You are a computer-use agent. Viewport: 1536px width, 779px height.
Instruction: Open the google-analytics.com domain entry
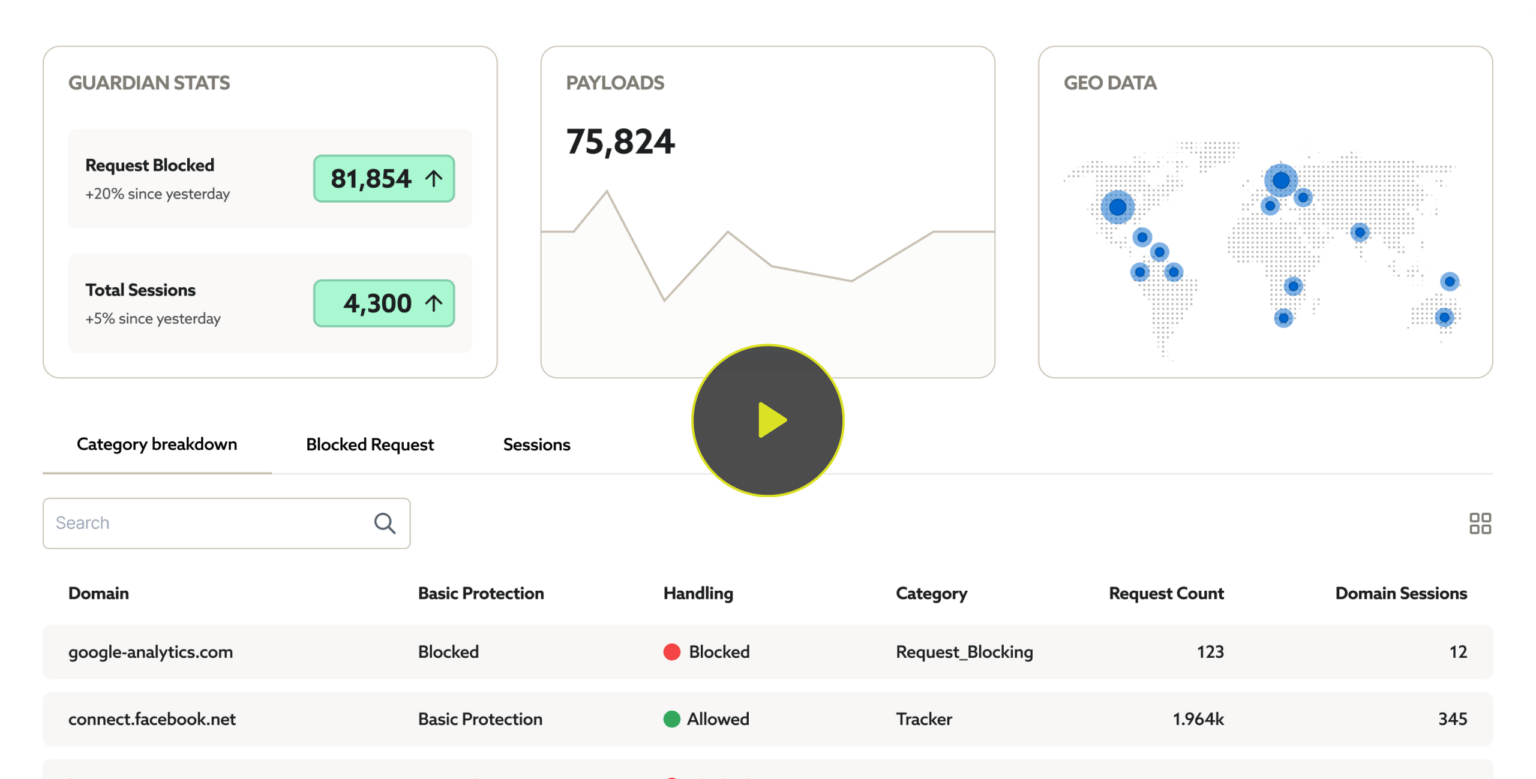coord(151,652)
